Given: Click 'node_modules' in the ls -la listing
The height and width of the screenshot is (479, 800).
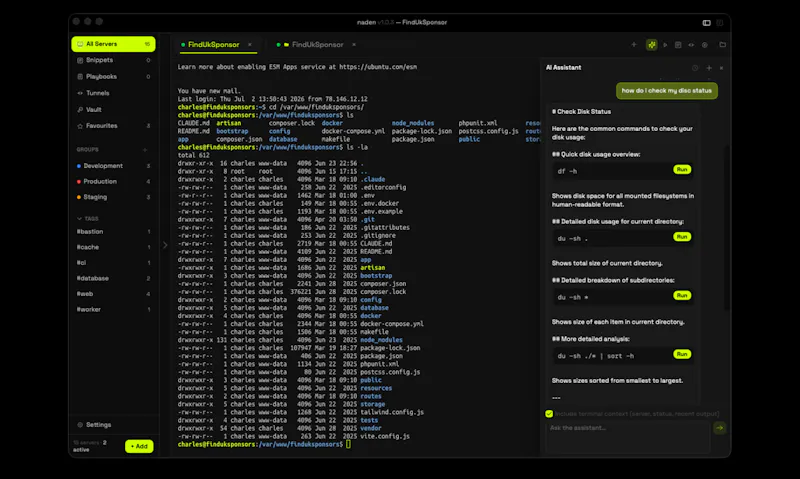Looking at the screenshot, I should (x=381, y=340).
